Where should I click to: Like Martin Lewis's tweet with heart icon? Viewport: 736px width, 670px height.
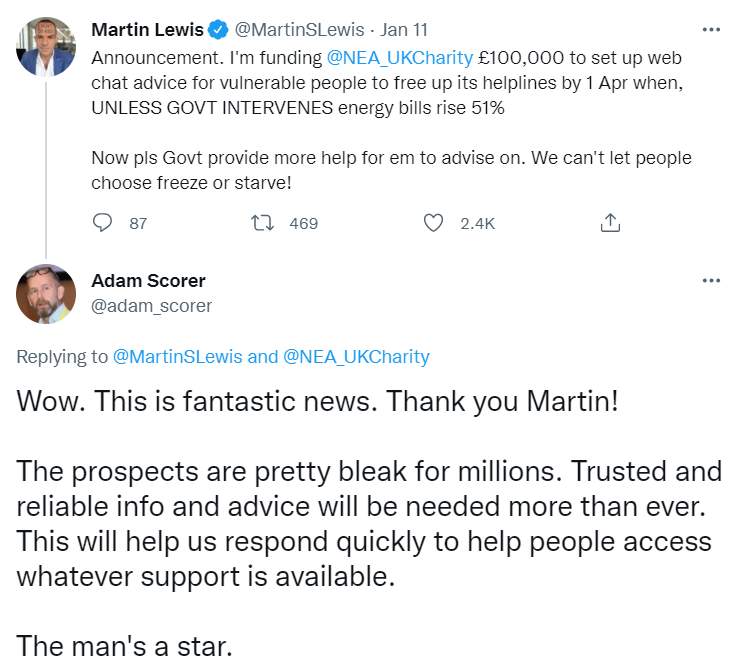(433, 223)
